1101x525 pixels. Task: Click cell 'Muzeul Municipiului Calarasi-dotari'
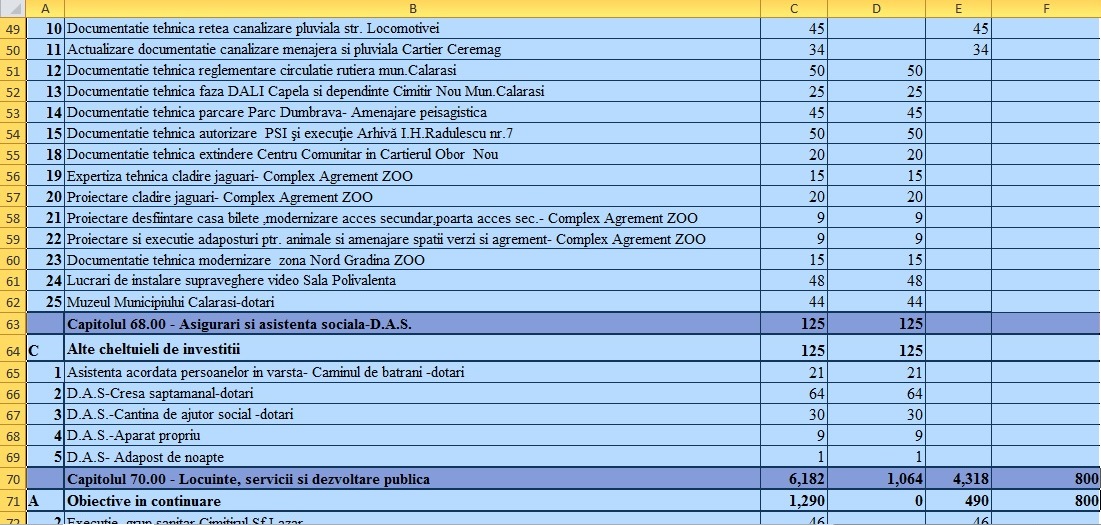(412, 303)
